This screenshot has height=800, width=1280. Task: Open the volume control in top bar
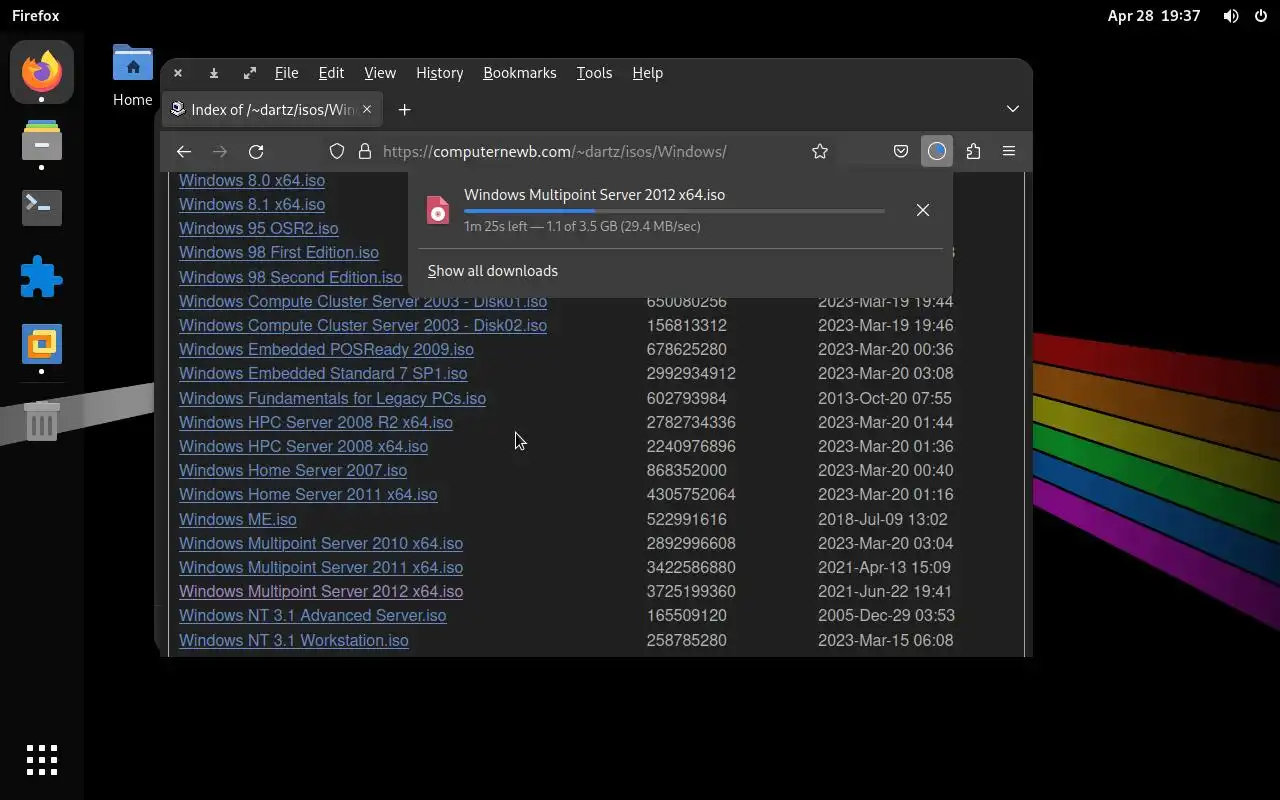[1231, 16]
